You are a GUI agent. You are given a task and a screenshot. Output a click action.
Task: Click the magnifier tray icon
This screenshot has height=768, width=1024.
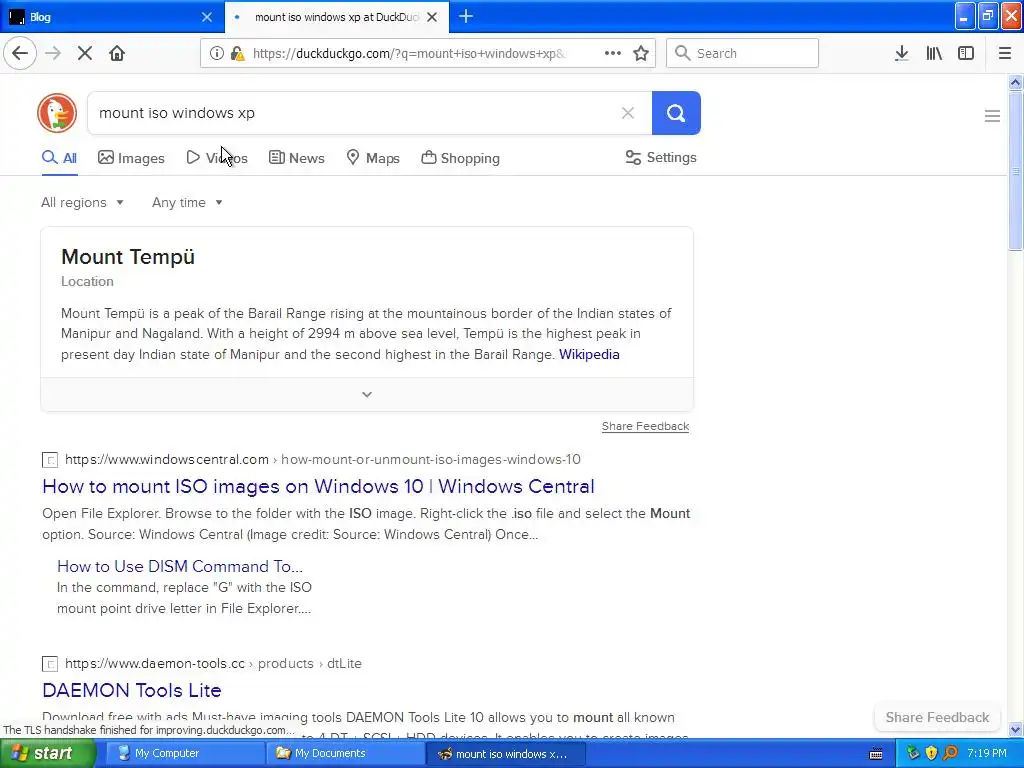pyautogui.click(x=950, y=753)
